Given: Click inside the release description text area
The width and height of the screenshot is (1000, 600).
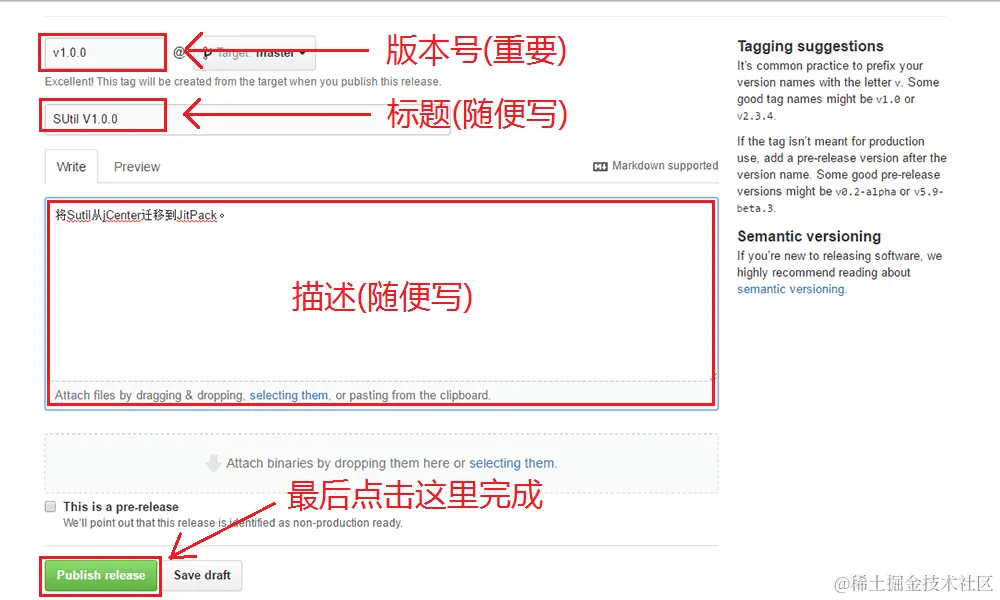Looking at the screenshot, I should coord(381,290).
